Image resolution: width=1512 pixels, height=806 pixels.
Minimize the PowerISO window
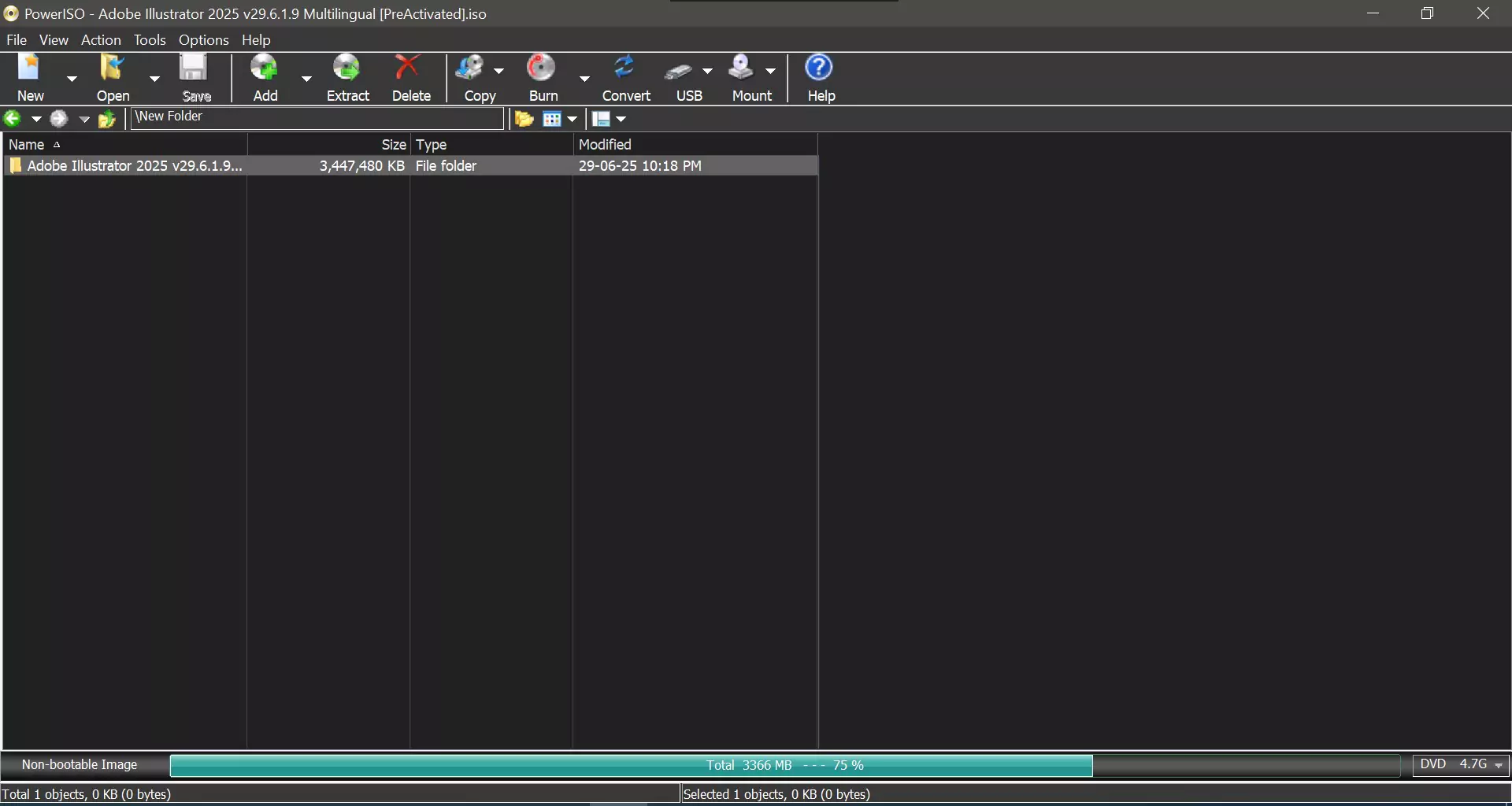coord(1373,13)
